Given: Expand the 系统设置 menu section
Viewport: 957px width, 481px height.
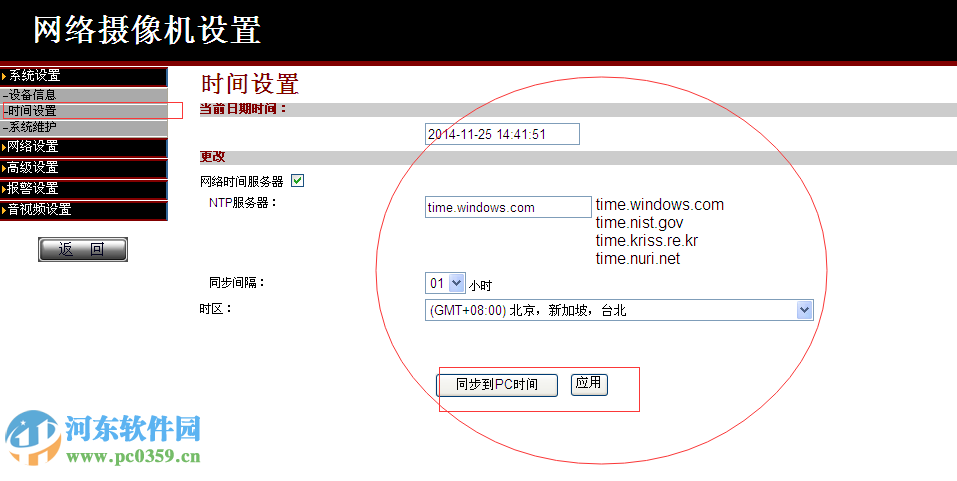Looking at the screenshot, I should pyautogui.click(x=84, y=76).
